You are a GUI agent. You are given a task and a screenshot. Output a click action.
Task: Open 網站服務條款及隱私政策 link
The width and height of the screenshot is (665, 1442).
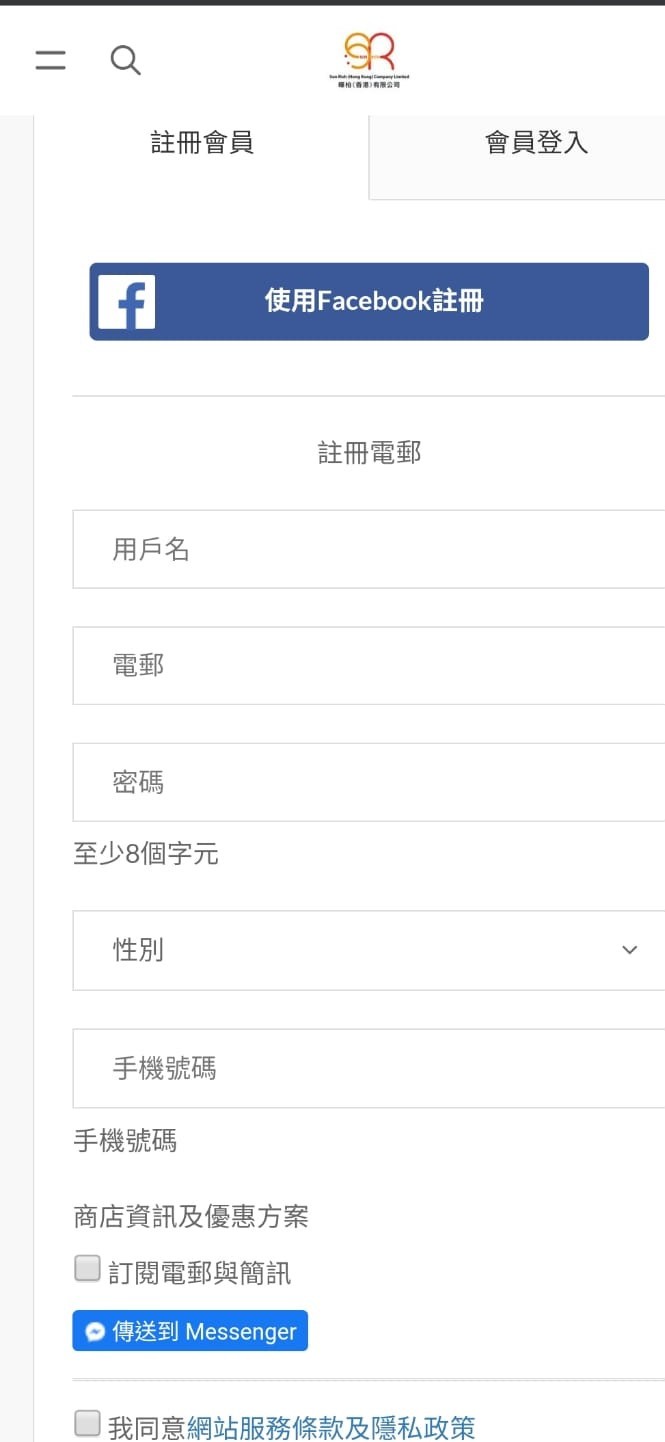click(x=331, y=1427)
